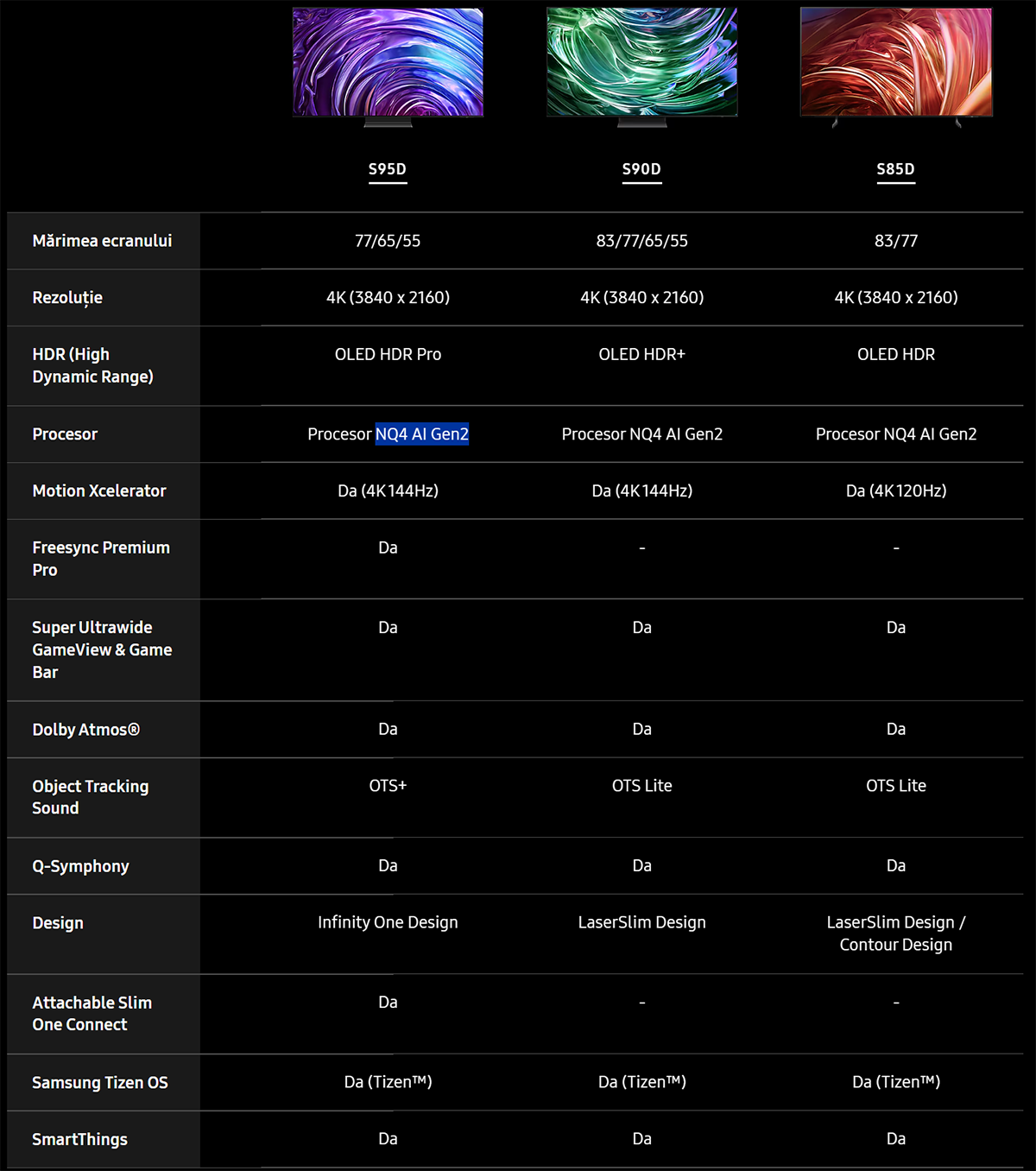Open the S85D model link
Viewport: 1036px width, 1171px height.
click(x=896, y=169)
